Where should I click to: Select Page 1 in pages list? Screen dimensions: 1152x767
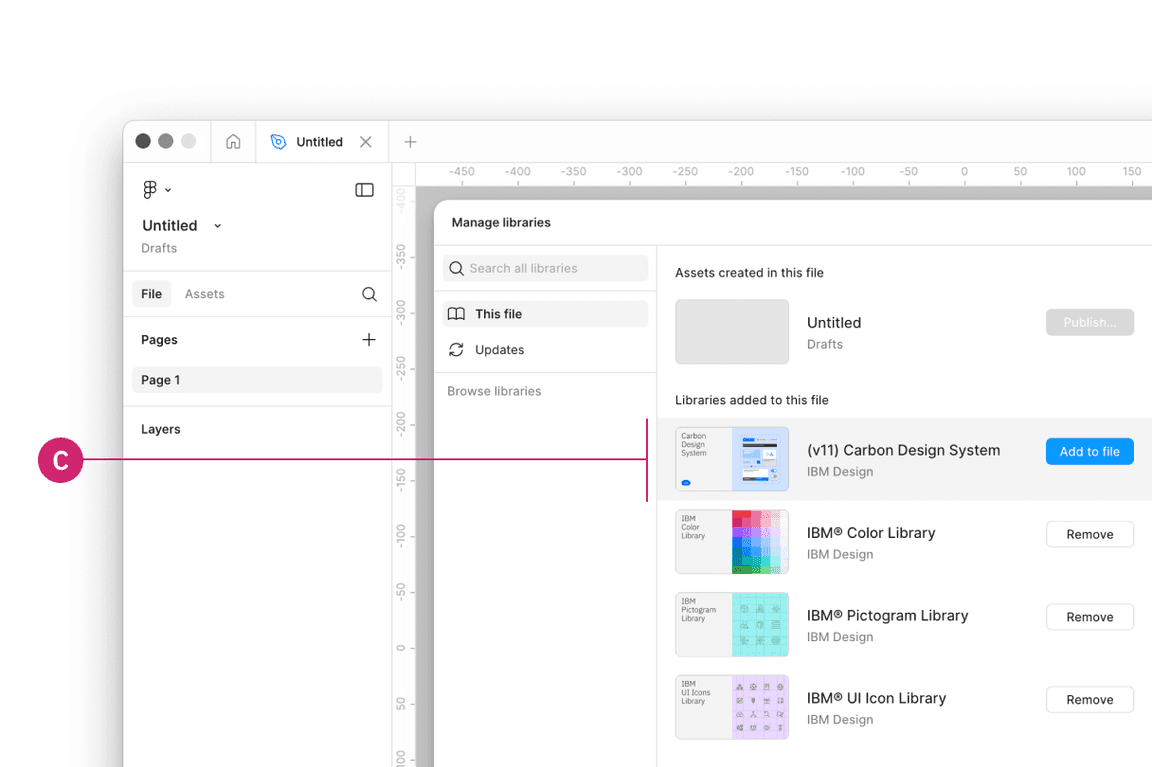click(257, 380)
